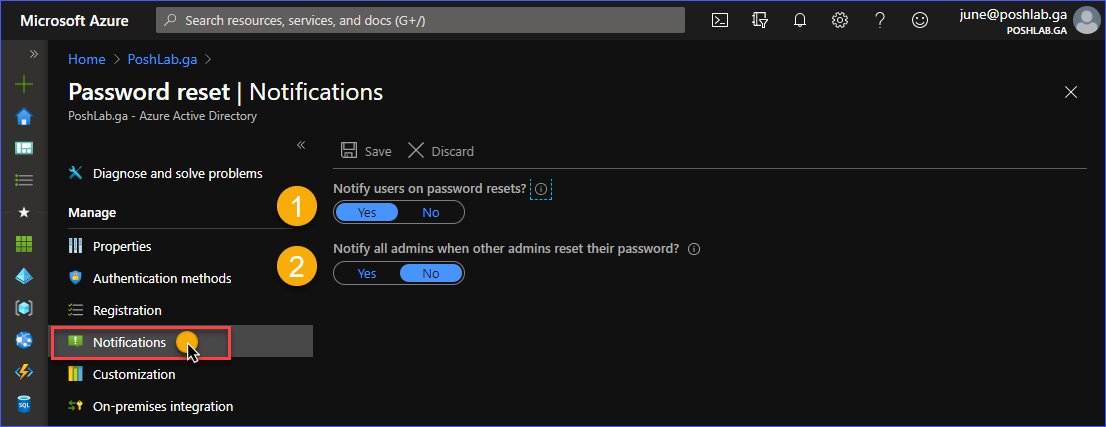This screenshot has height=427, width=1106.
Task: Click the Password reset | Notifications title
Action: point(226,92)
